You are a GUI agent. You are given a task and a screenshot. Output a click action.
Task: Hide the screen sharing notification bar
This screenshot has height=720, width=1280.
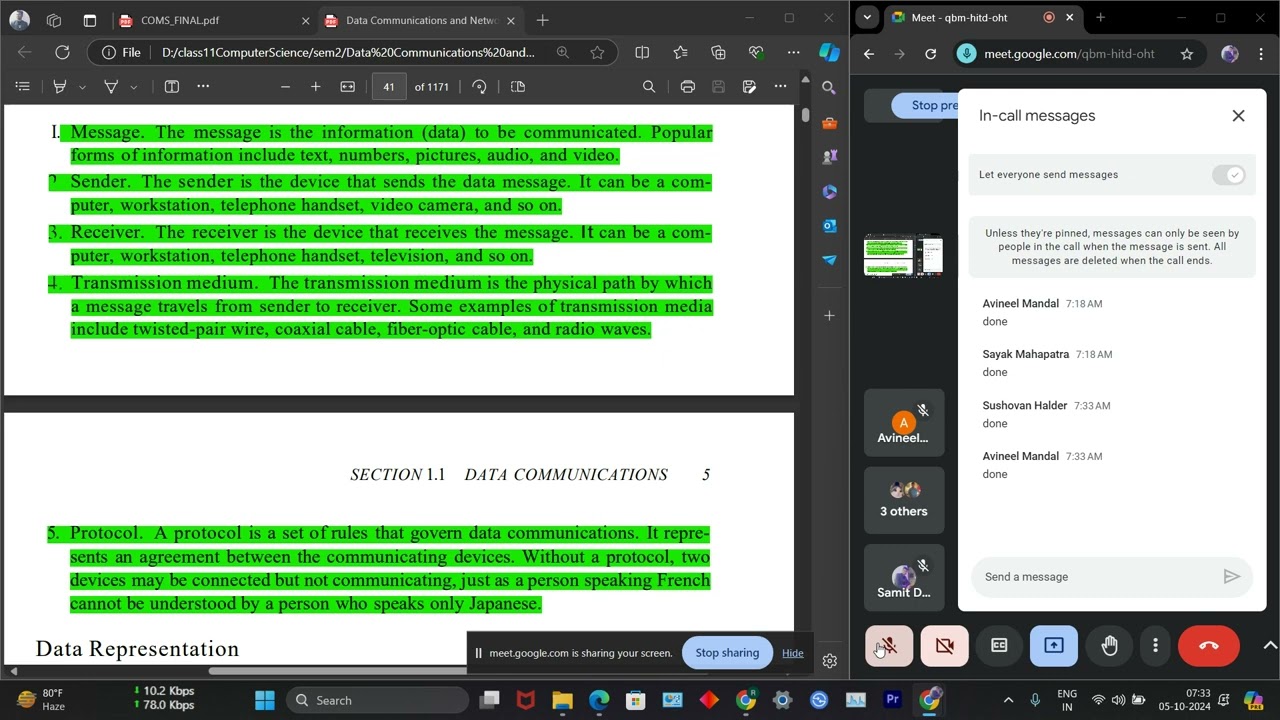793,653
